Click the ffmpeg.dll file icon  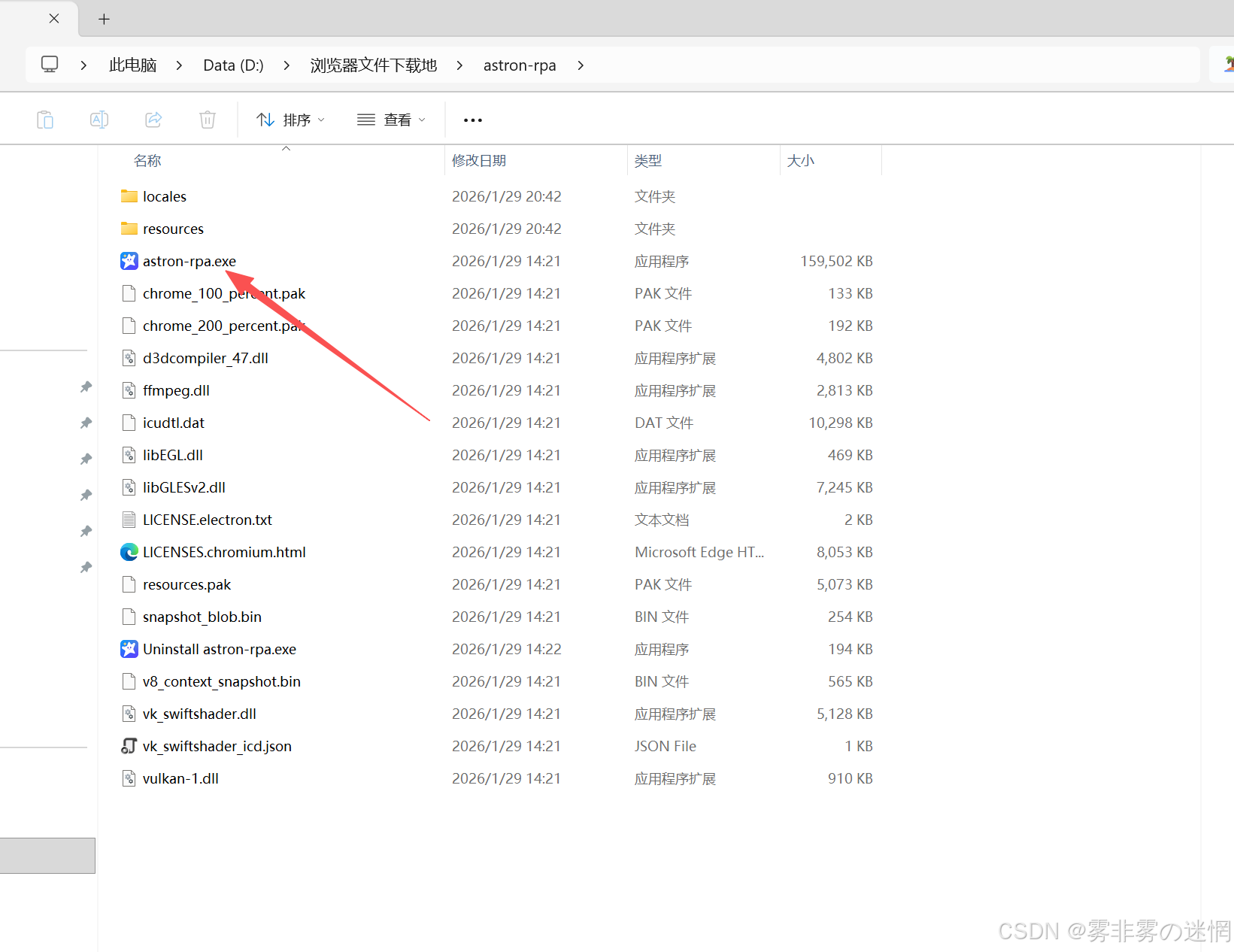pyautogui.click(x=129, y=390)
